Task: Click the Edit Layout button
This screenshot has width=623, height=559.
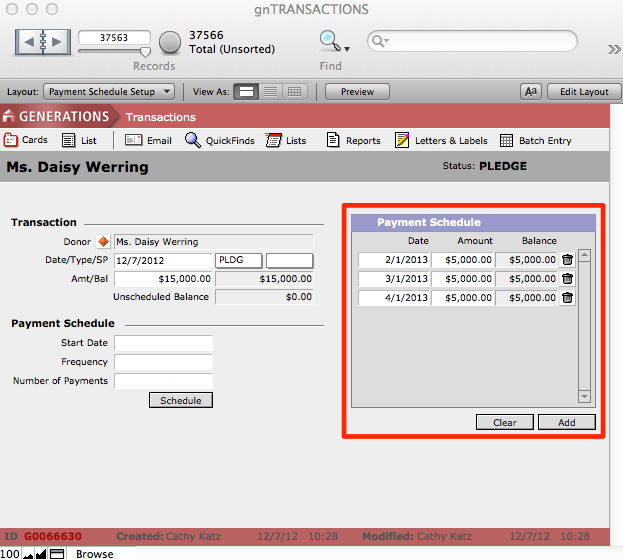Action: [583, 91]
